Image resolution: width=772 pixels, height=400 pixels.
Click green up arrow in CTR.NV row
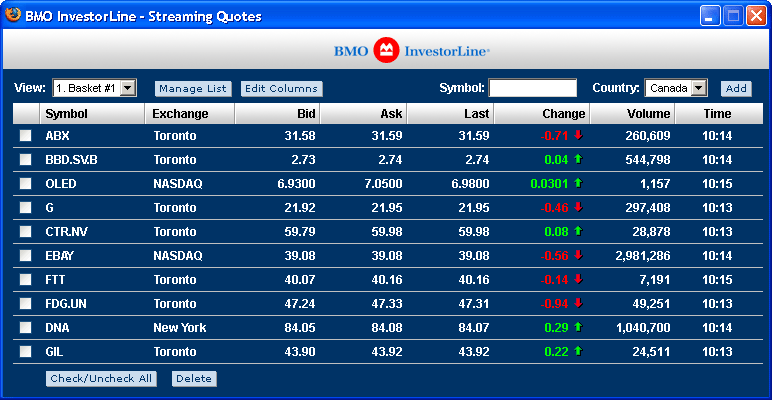pyautogui.click(x=579, y=232)
